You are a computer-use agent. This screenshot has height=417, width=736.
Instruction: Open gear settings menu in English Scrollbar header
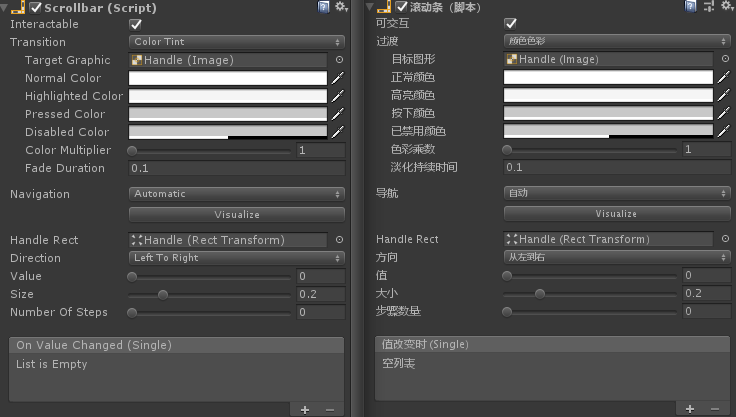(x=341, y=7)
